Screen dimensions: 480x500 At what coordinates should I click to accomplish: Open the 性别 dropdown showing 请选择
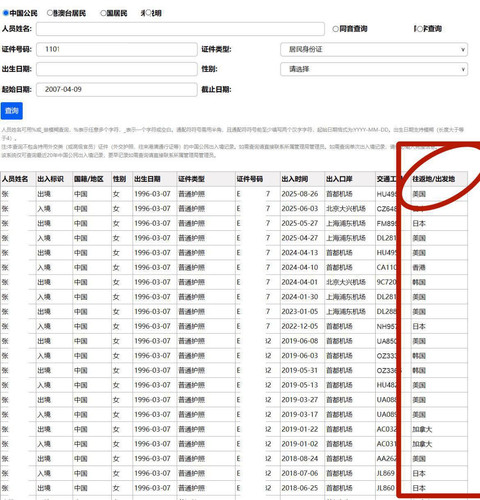(374, 69)
